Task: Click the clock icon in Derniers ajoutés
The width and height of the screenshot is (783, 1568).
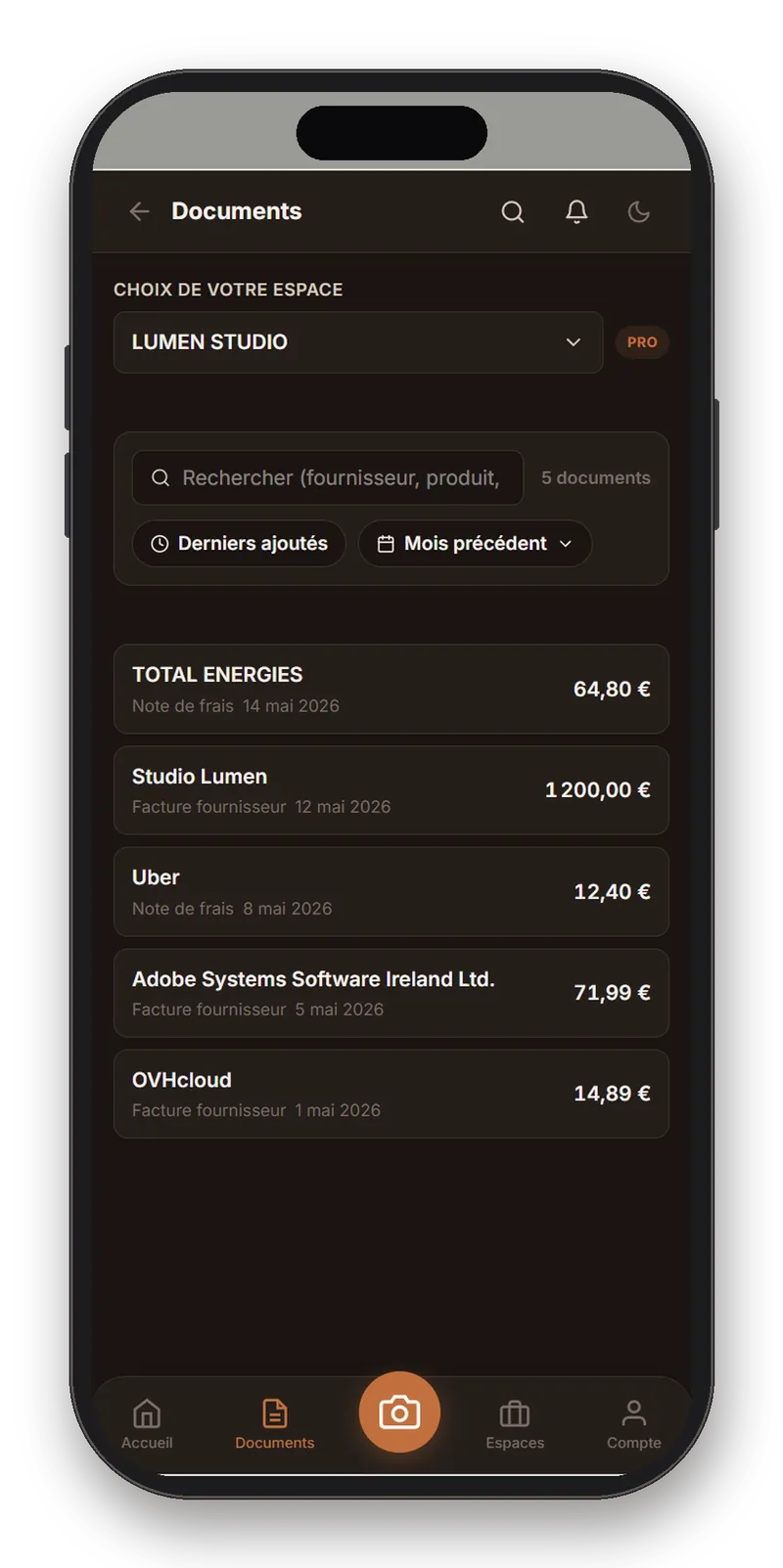Action: [160, 544]
